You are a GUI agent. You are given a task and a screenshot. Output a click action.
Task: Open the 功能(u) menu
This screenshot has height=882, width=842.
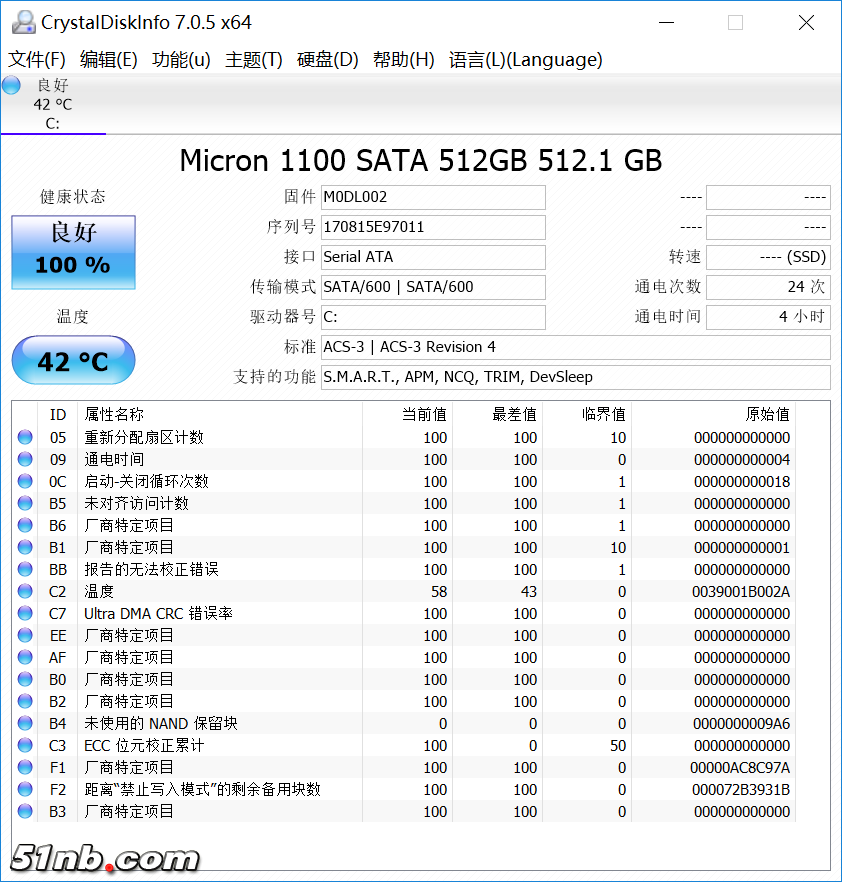181,60
